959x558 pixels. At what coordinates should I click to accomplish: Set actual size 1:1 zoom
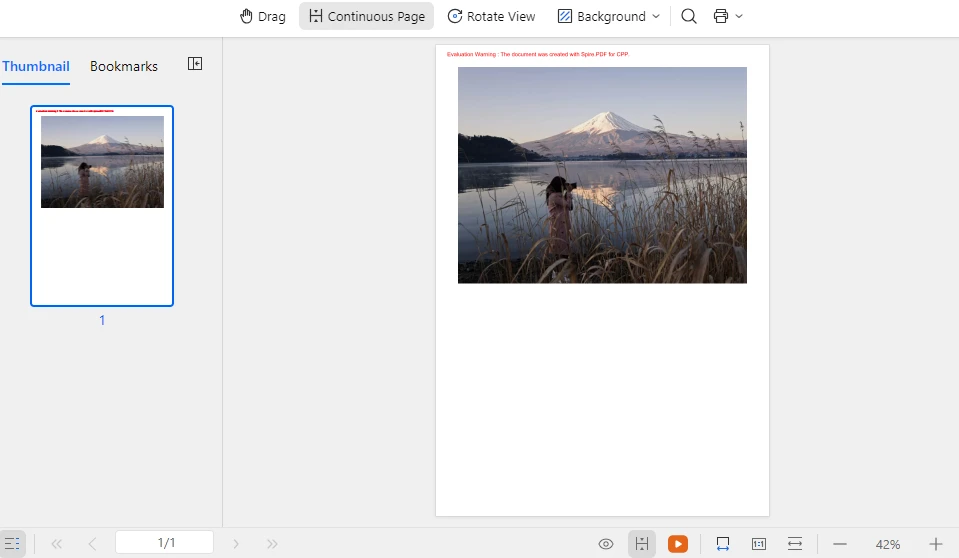point(759,544)
